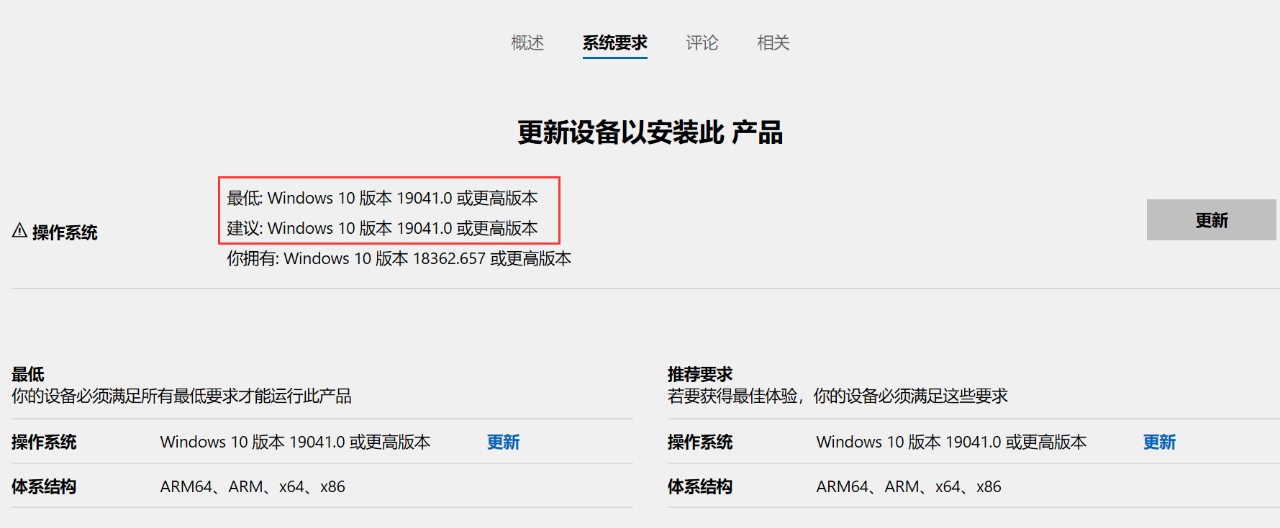Click the gray 更新 button
Viewport: 1280px width, 528px height.
(x=1211, y=220)
